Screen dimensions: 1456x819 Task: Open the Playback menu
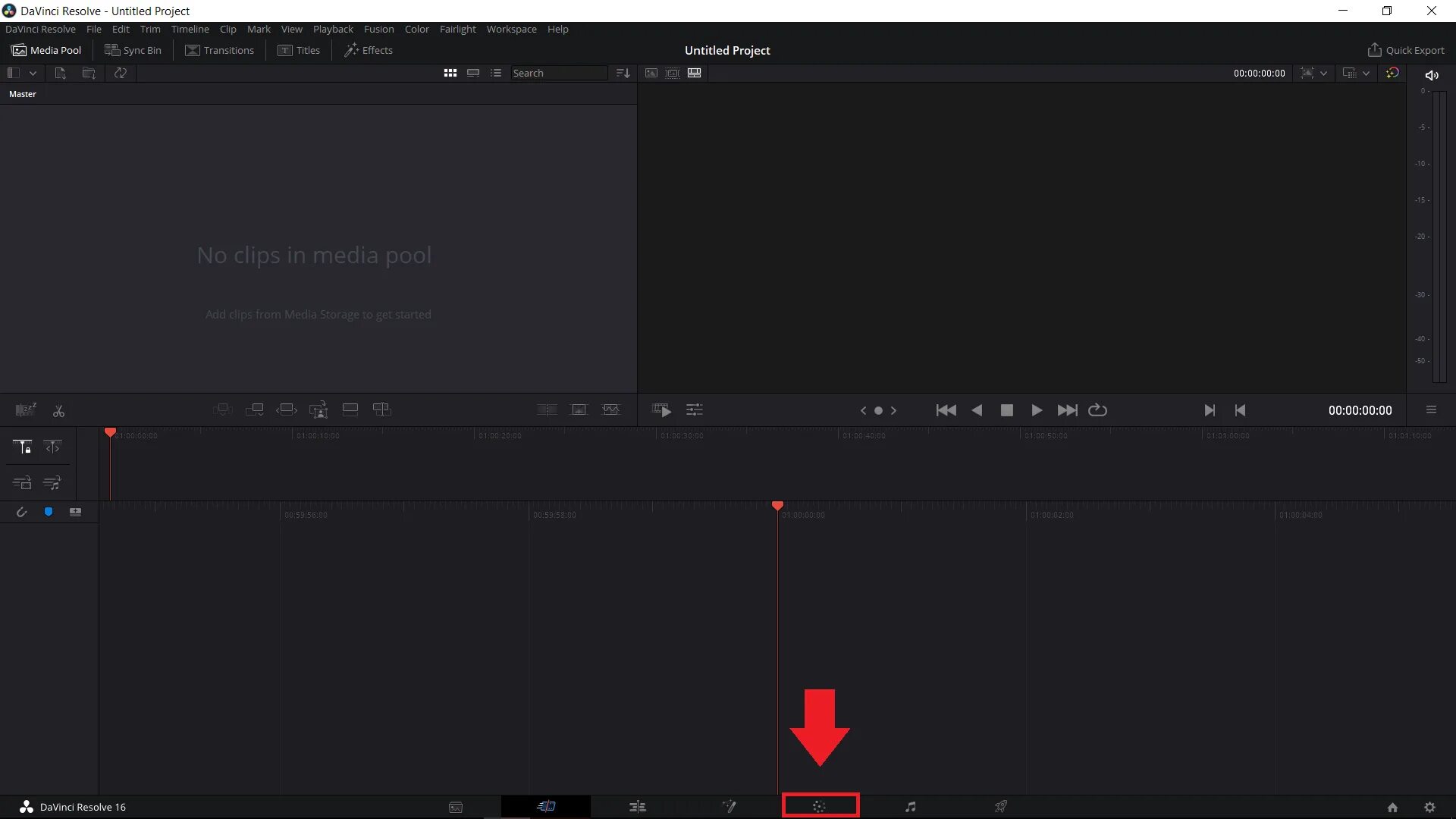(333, 29)
